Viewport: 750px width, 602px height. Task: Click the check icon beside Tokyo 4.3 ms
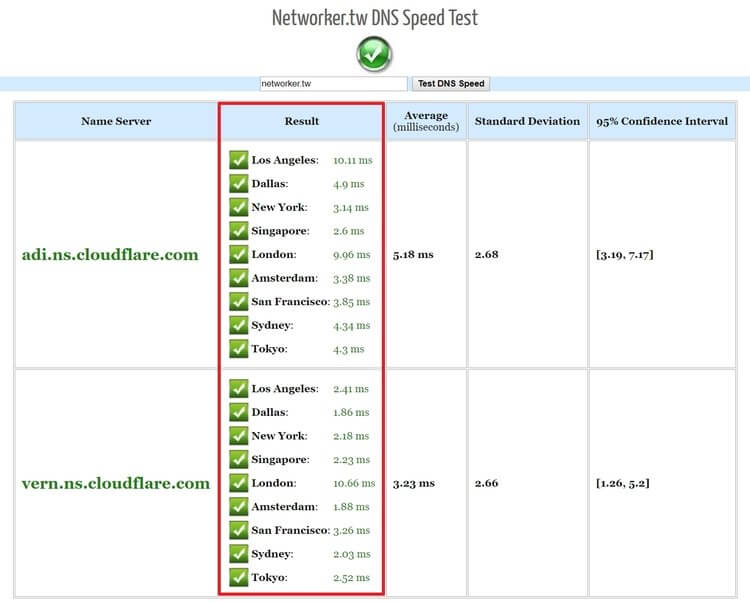click(x=239, y=349)
